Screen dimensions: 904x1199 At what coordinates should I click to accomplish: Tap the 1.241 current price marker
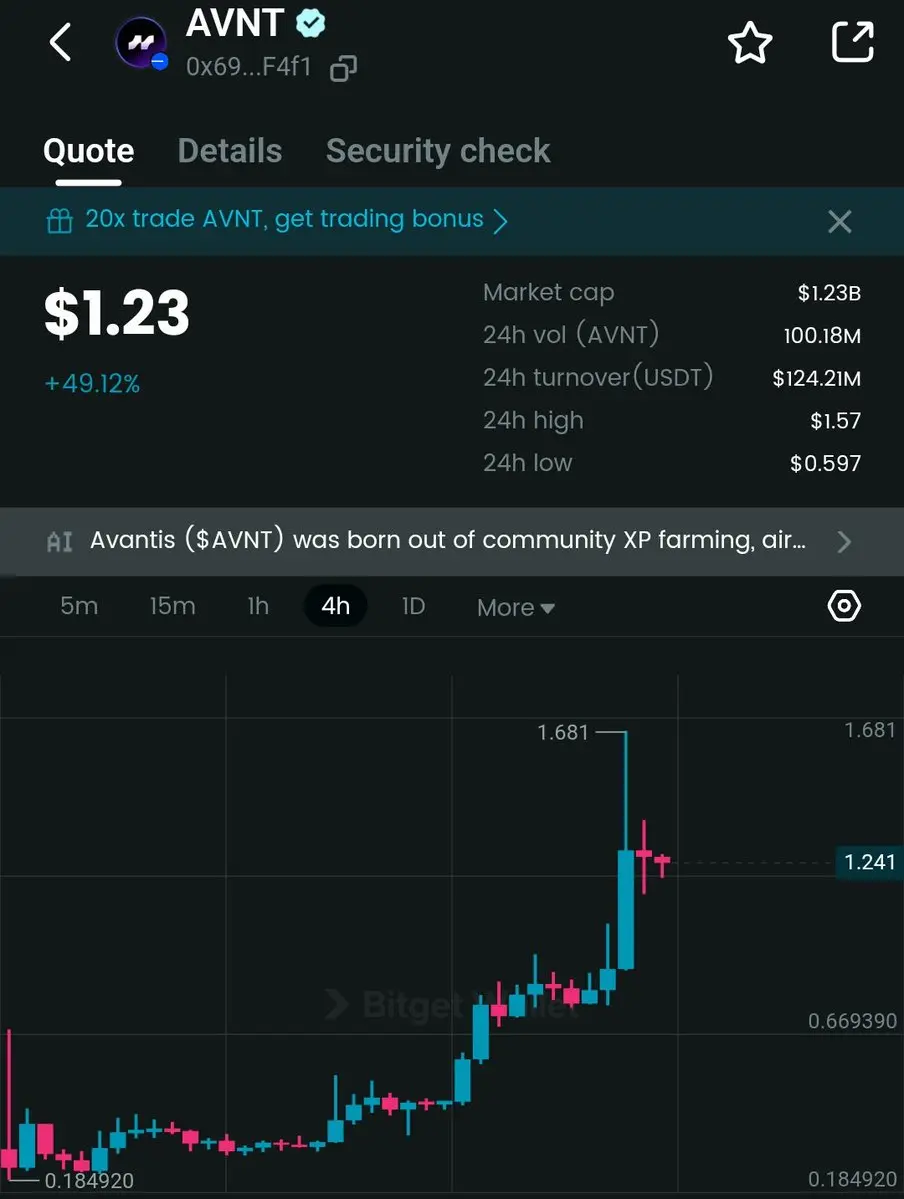click(x=870, y=863)
